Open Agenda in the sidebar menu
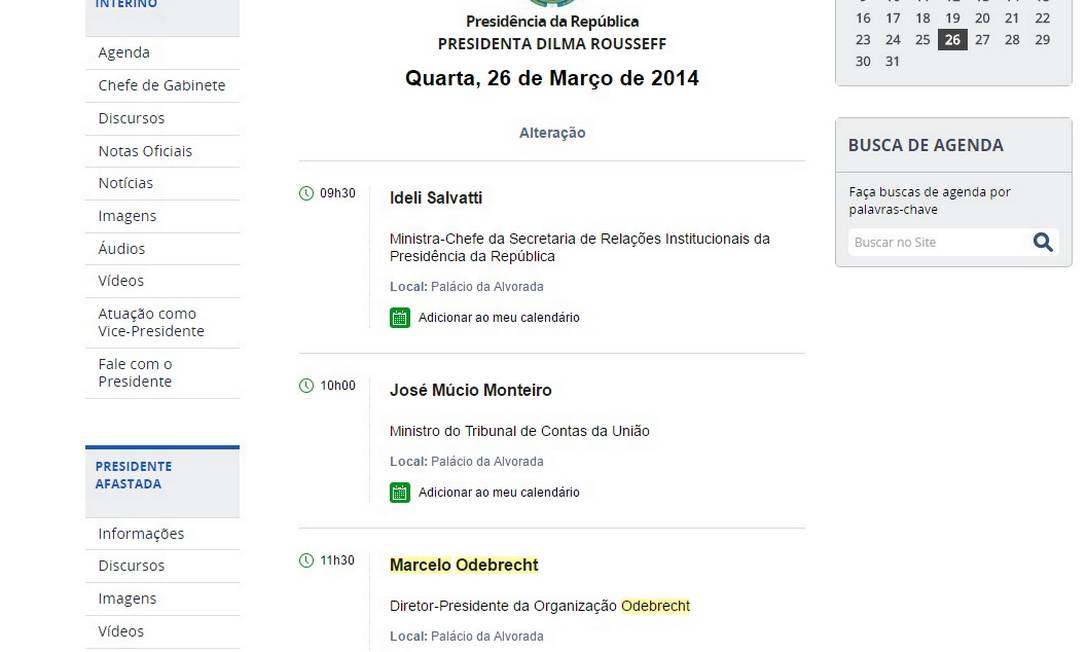The height and width of the screenshot is (652, 1086). [124, 52]
